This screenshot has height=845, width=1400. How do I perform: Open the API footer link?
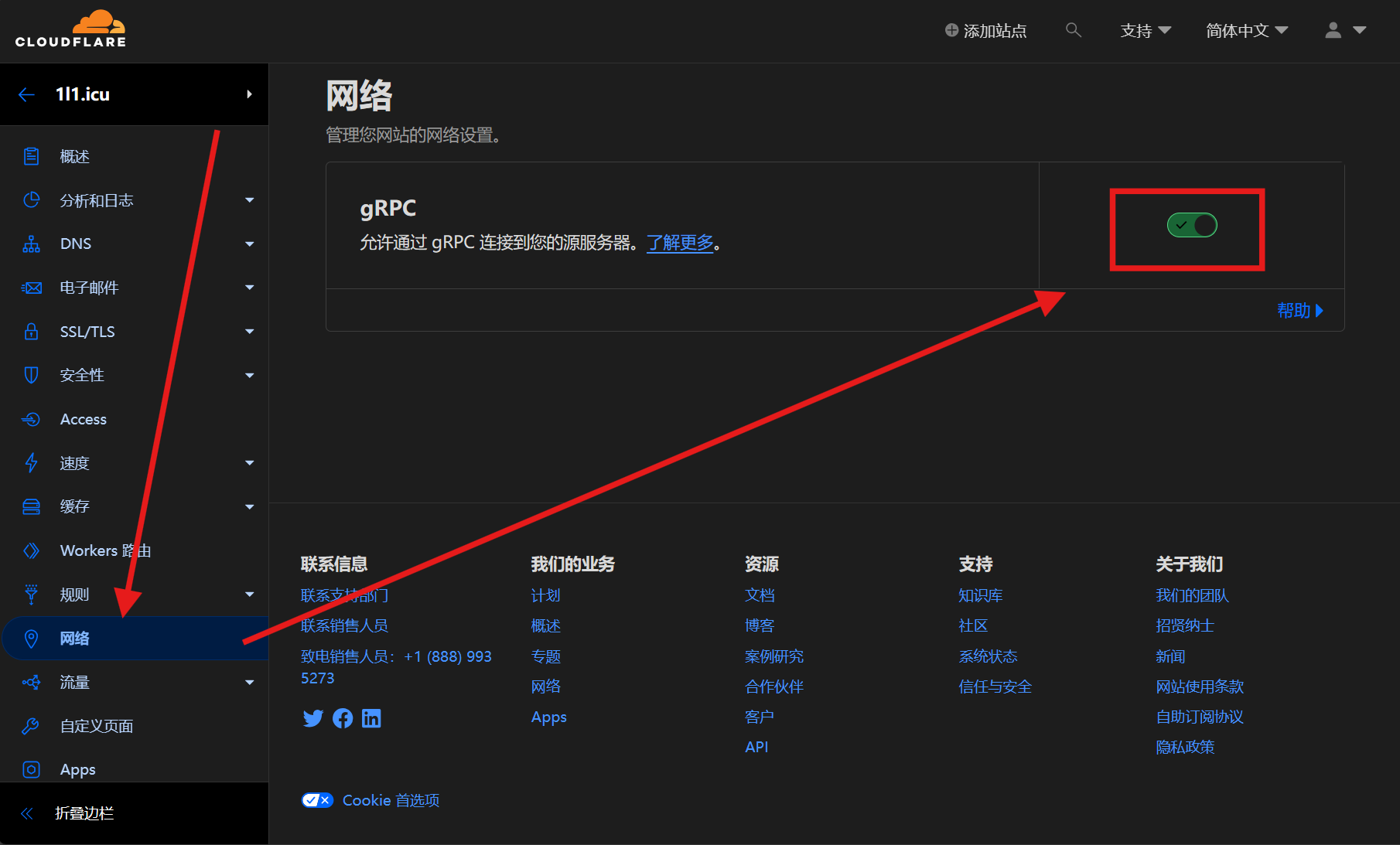756,747
